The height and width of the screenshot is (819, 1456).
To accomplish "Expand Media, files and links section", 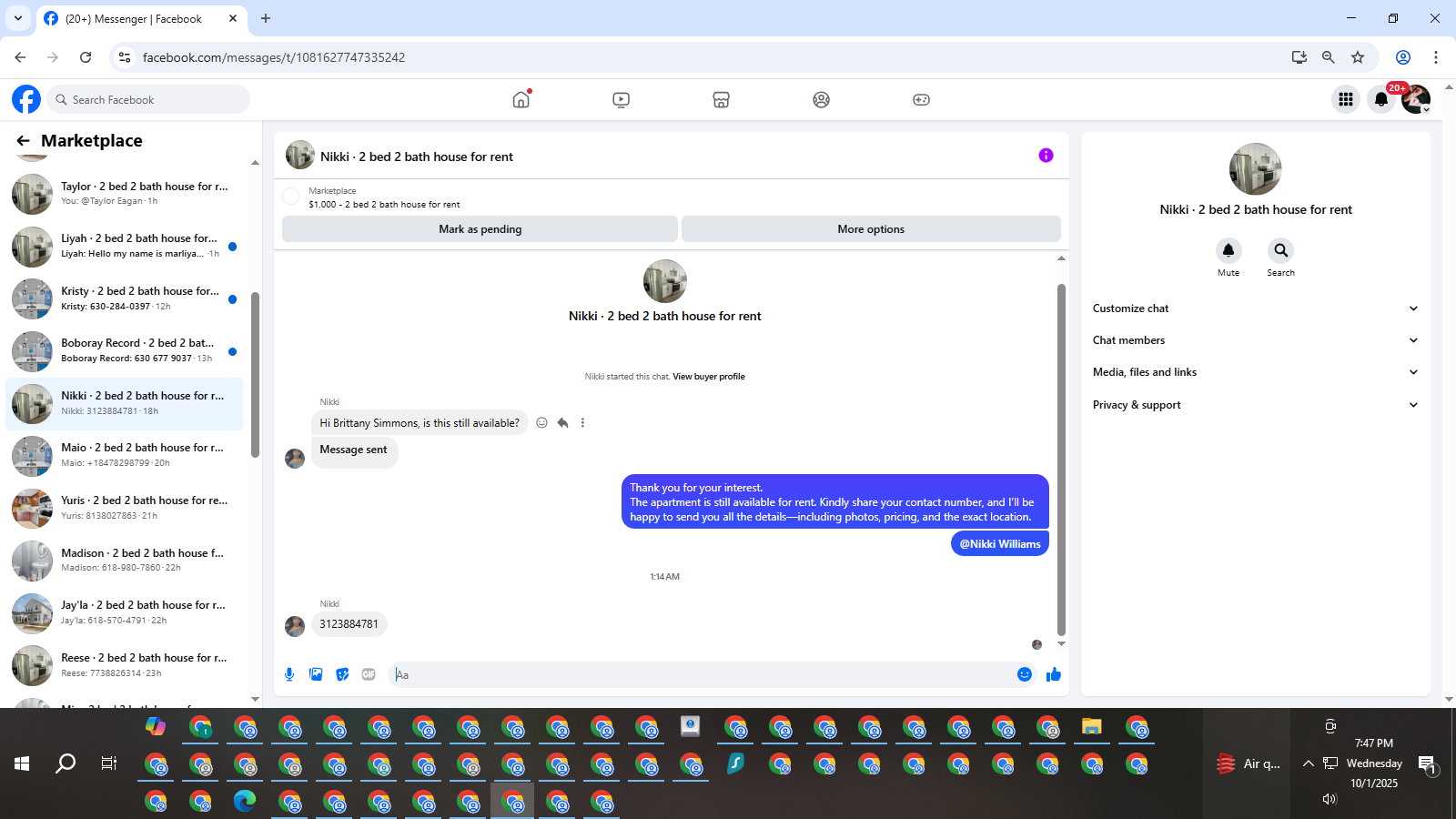I will coord(1255,372).
